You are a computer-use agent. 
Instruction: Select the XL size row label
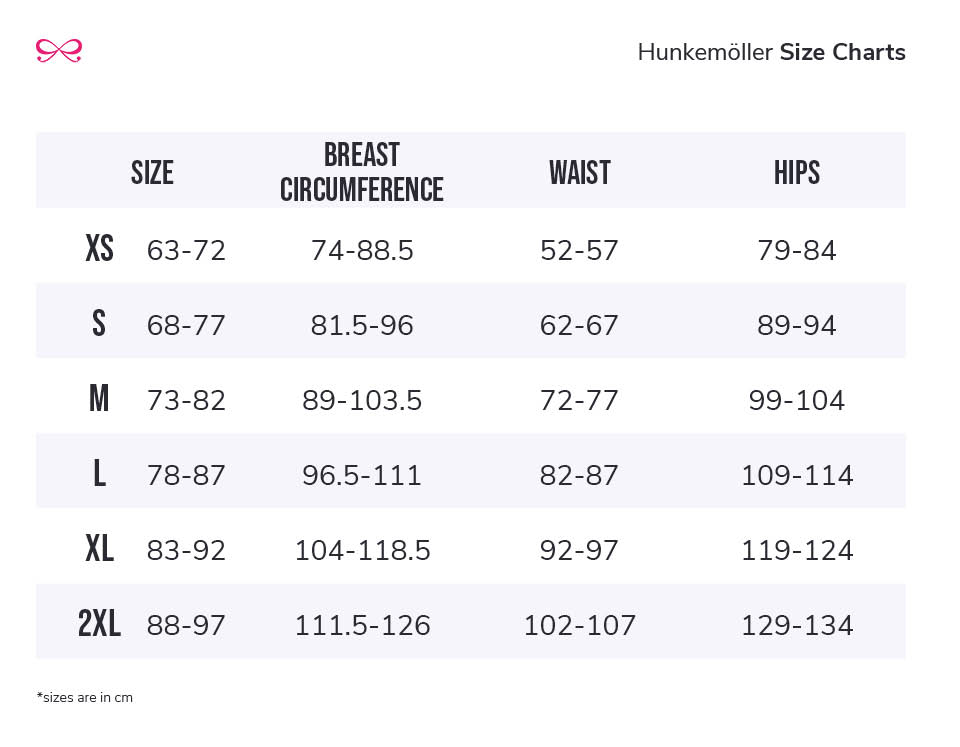[99, 549]
